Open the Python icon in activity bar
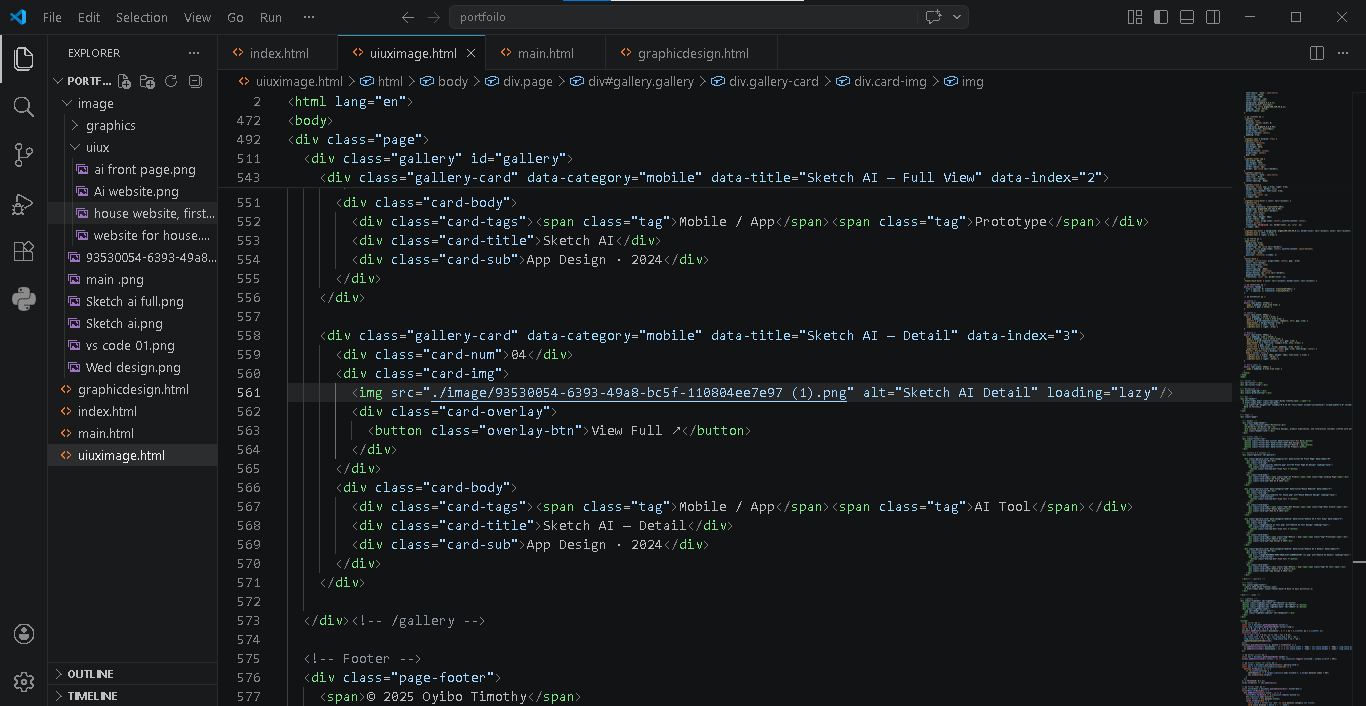 [x=24, y=299]
